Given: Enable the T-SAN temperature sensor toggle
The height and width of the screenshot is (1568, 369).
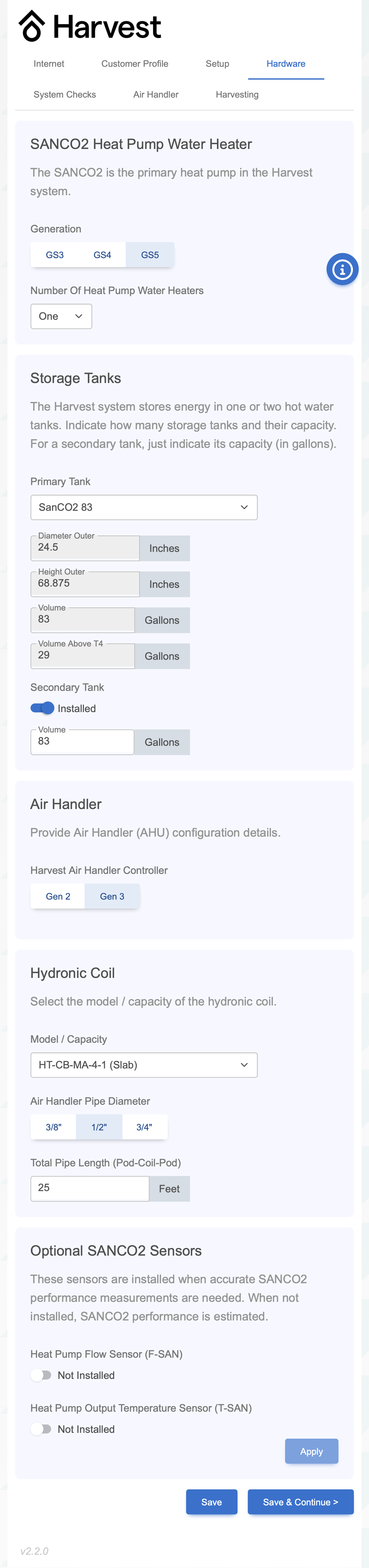Looking at the screenshot, I should (41, 1429).
